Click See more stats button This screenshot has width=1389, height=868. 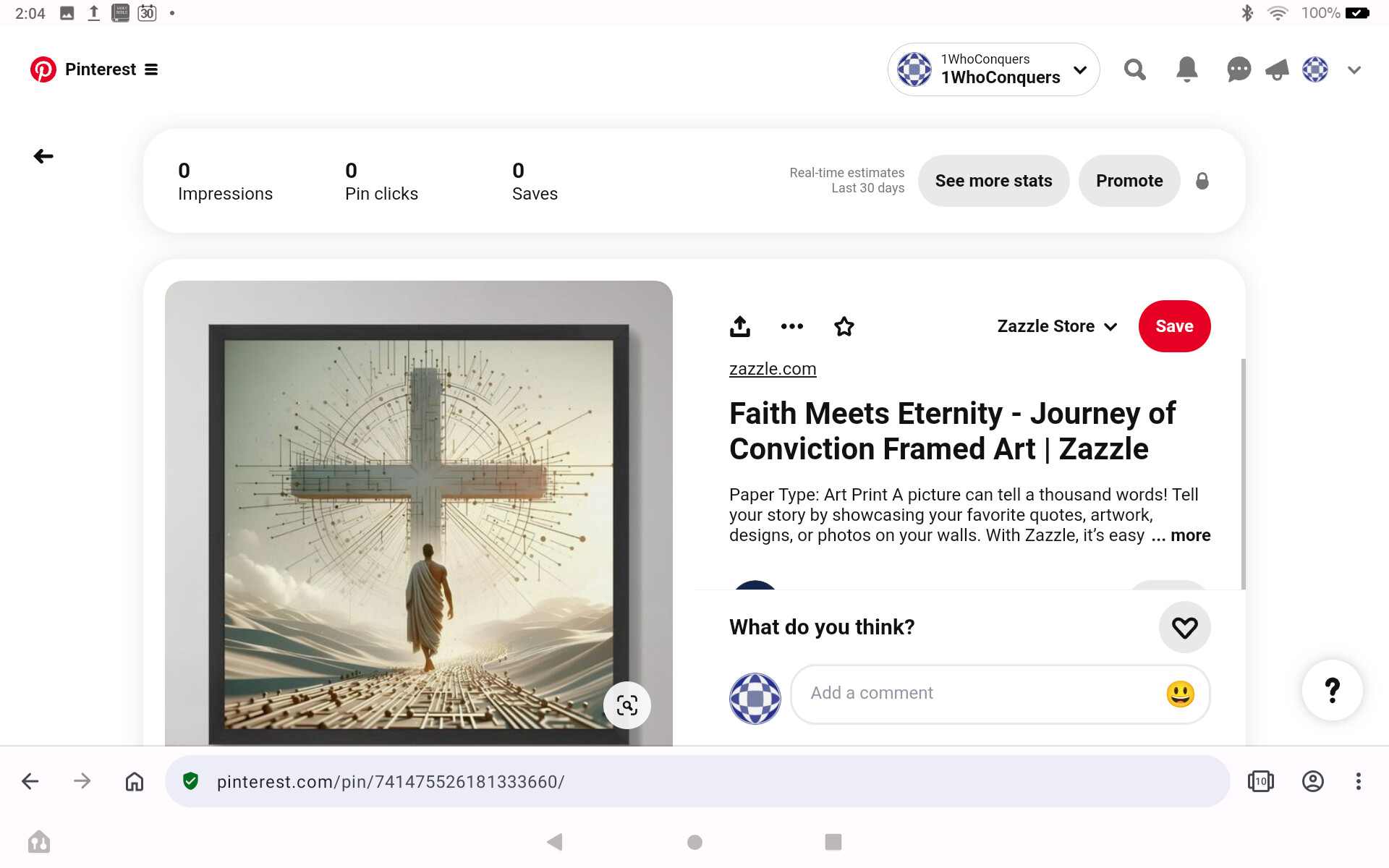click(x=993, y=181)
